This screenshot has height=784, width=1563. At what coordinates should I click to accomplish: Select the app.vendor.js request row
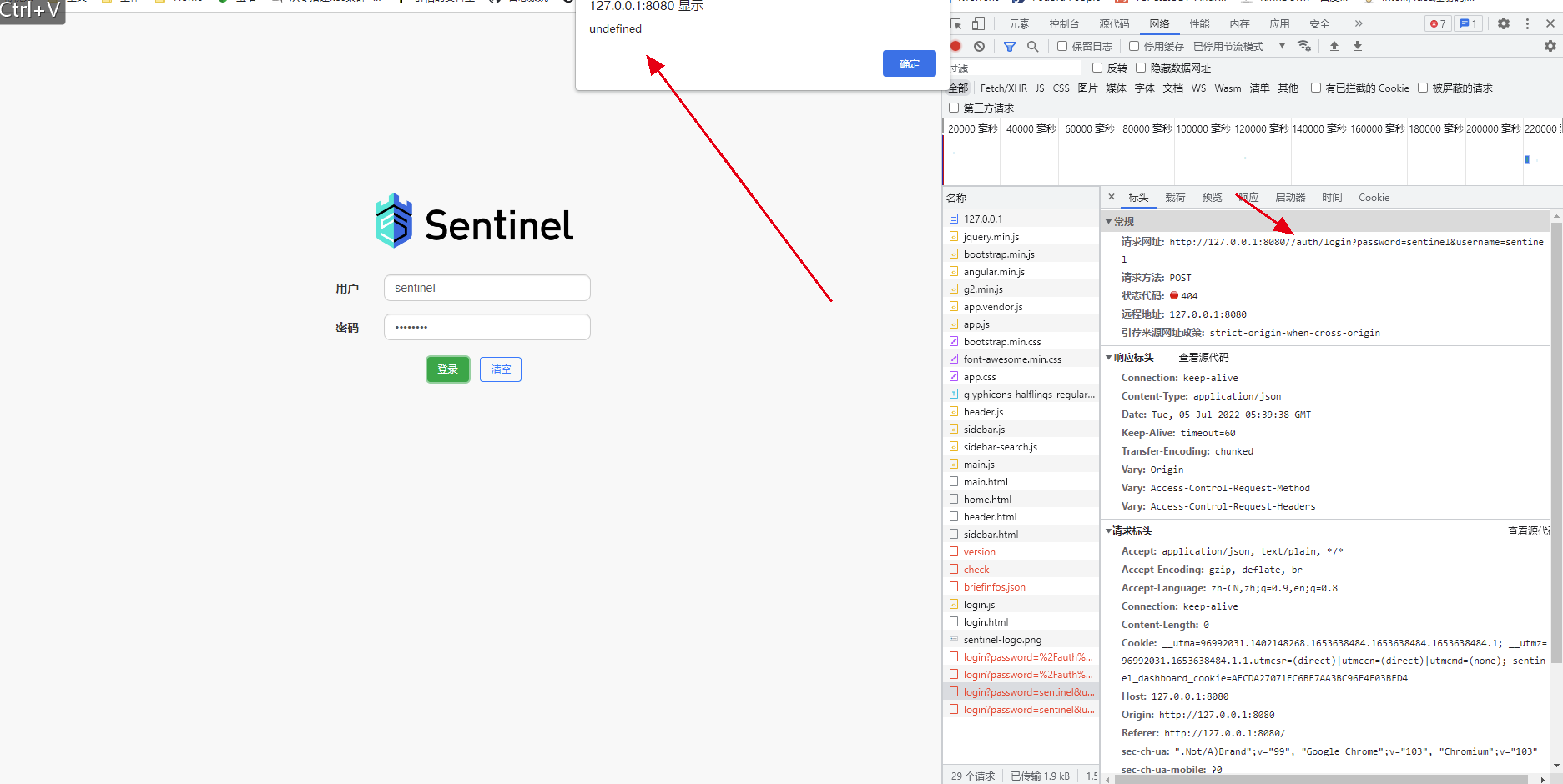tap(1021, 306)
